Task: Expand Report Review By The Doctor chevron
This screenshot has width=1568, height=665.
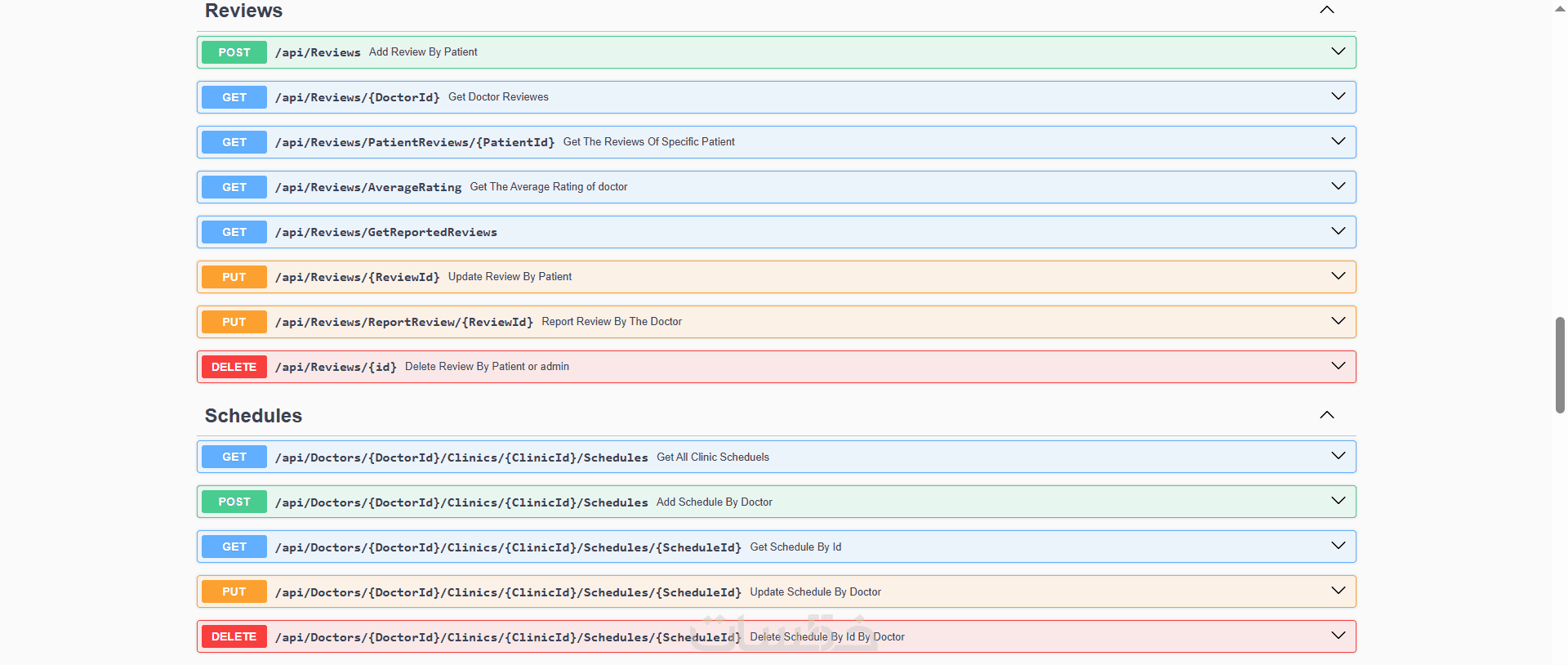Action: 1338,321
